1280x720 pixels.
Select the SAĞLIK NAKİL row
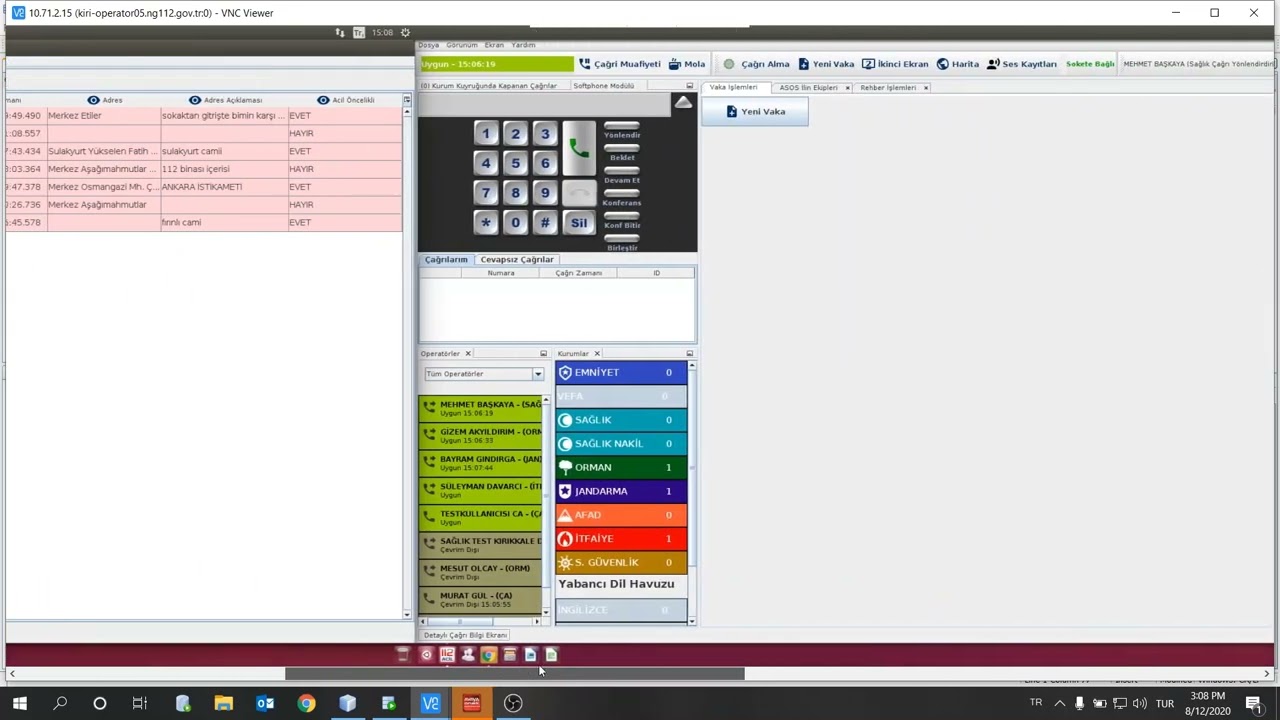(621, 444)
